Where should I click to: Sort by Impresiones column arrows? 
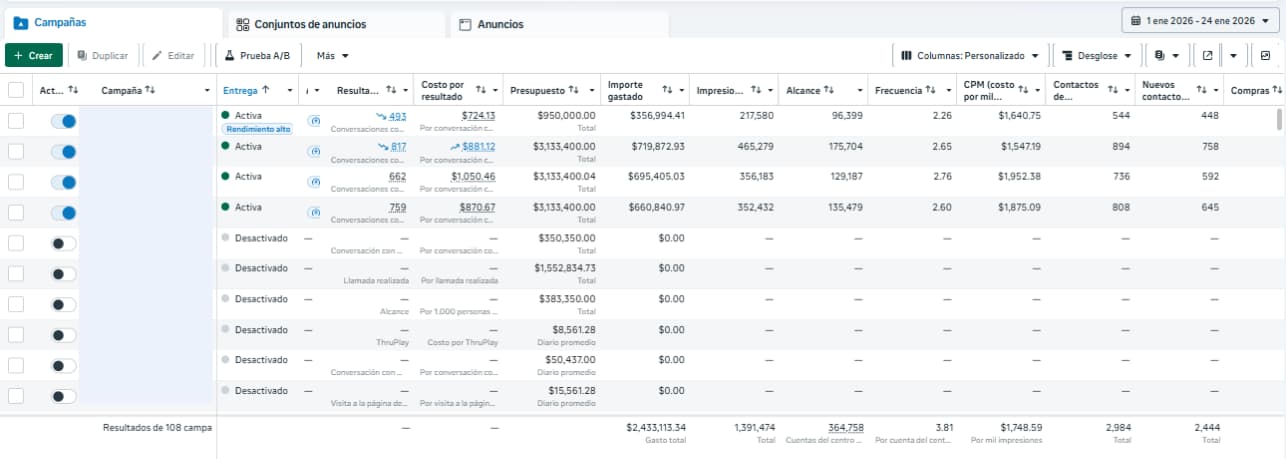[757, 90]
